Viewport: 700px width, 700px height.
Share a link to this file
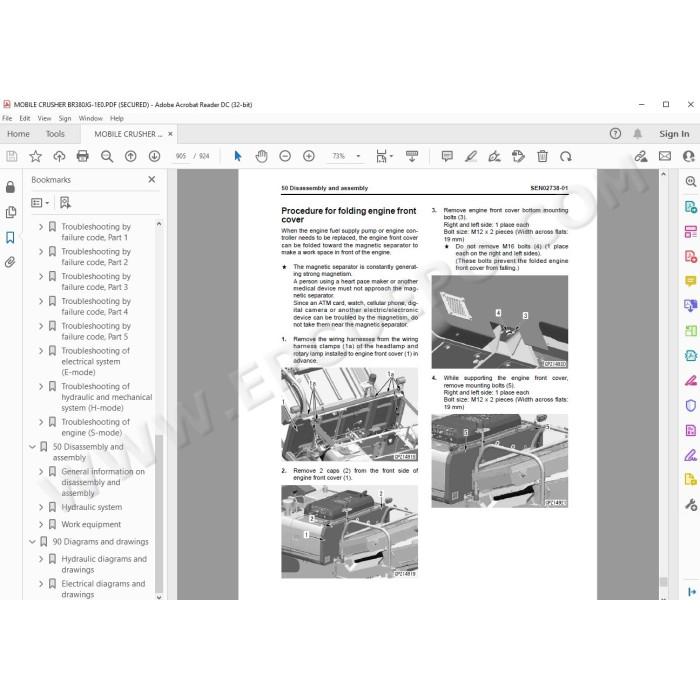click(x=641, y=156)
